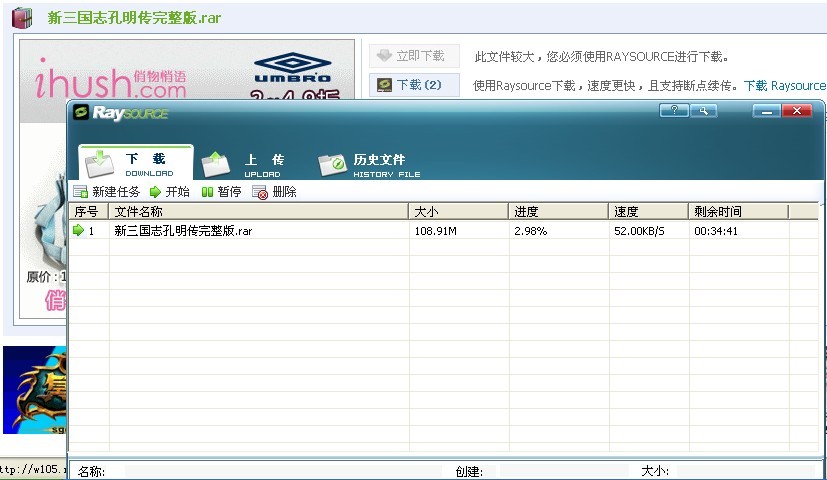The image size is (827, 480).
Task: Sort by 序号 column header
Action: point(89,212)
